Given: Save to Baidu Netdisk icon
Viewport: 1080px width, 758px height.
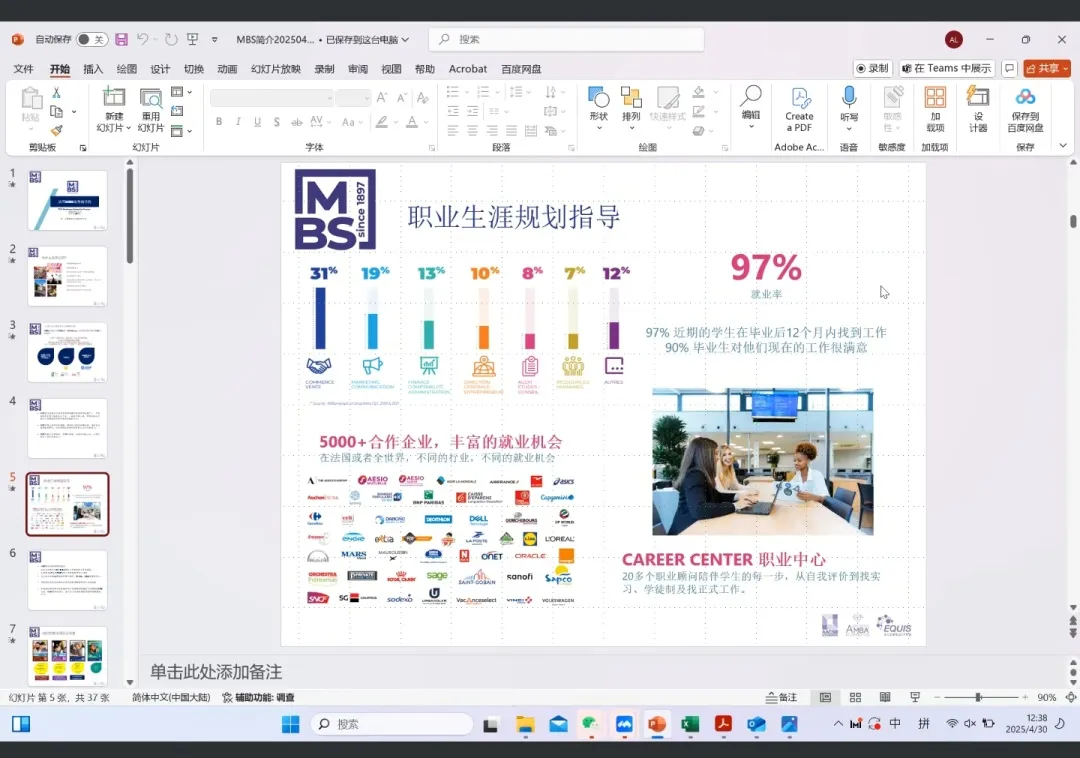Looking at the screenshot, I should 1025,108.
